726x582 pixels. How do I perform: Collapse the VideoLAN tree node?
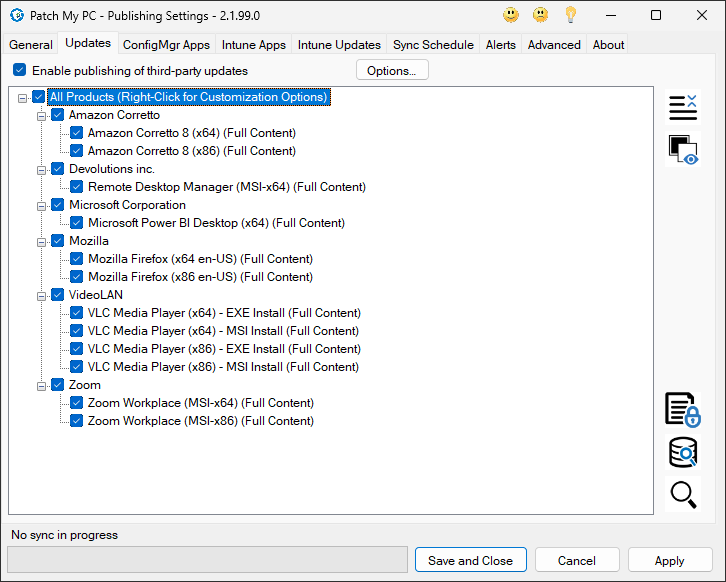[42, 295]
